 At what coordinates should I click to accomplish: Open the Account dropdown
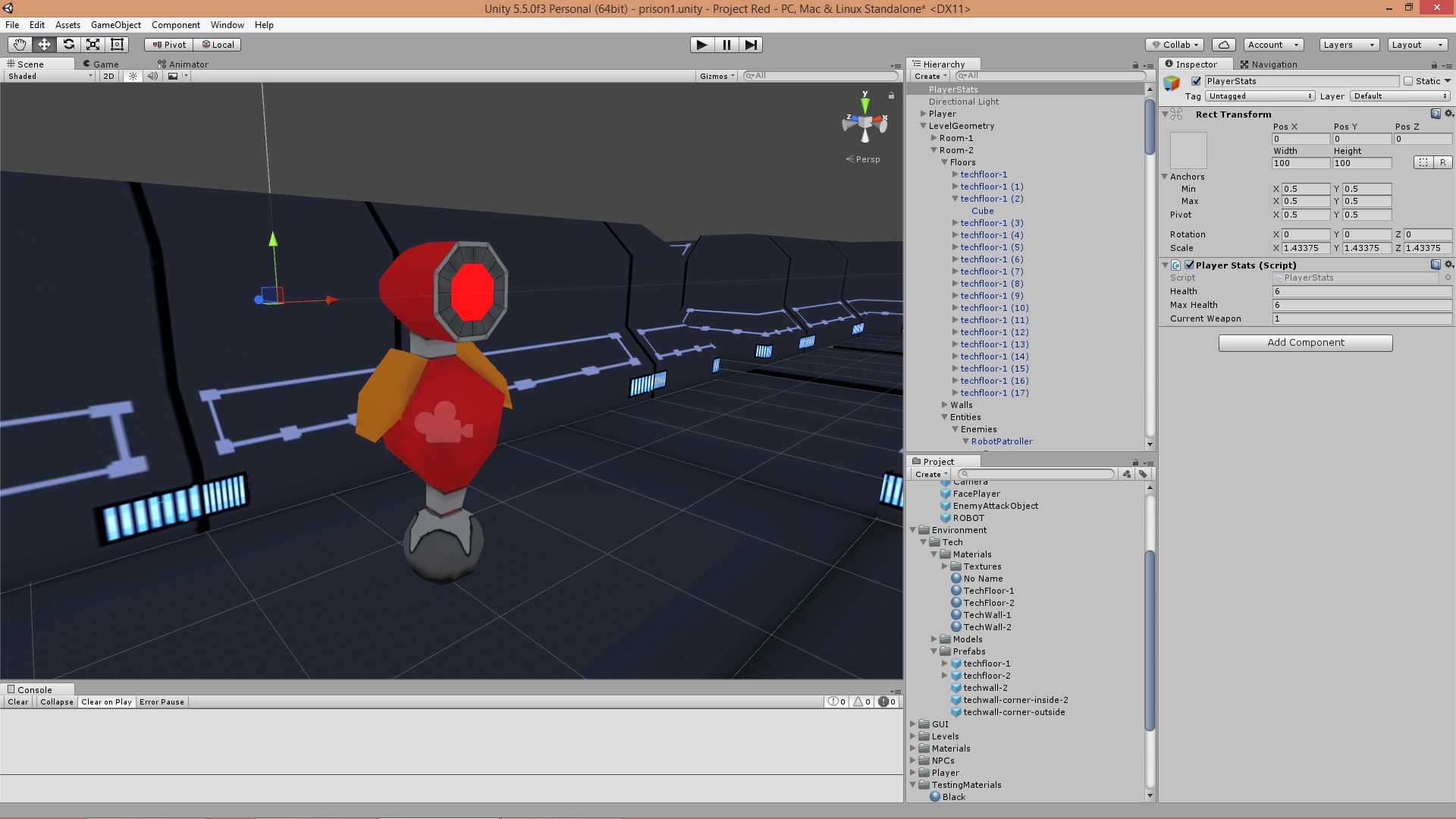[x=1274, y=45]
